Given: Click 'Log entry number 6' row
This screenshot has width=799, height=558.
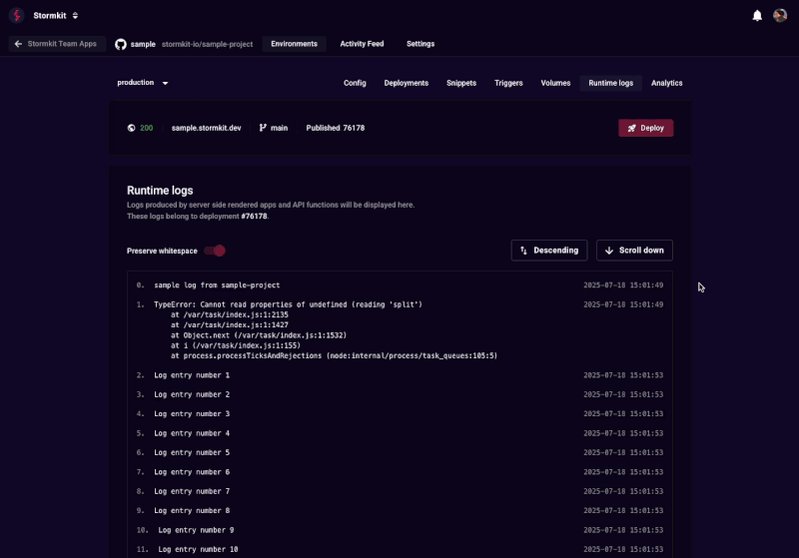Looking at the screenshot, I should (x=400, y=472).
